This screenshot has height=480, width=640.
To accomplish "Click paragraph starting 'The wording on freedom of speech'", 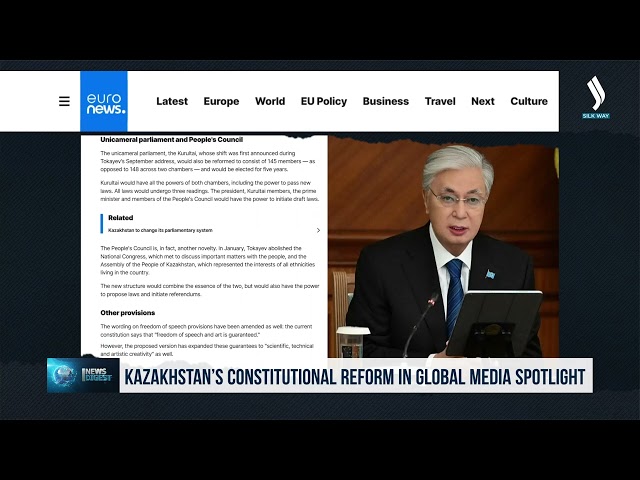I will tap(206, 331).
